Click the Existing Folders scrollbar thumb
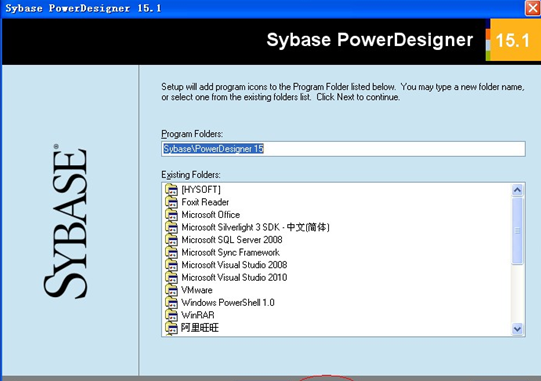Image resolution: width=541 pixels, height=381 pixels. point(517,231)
